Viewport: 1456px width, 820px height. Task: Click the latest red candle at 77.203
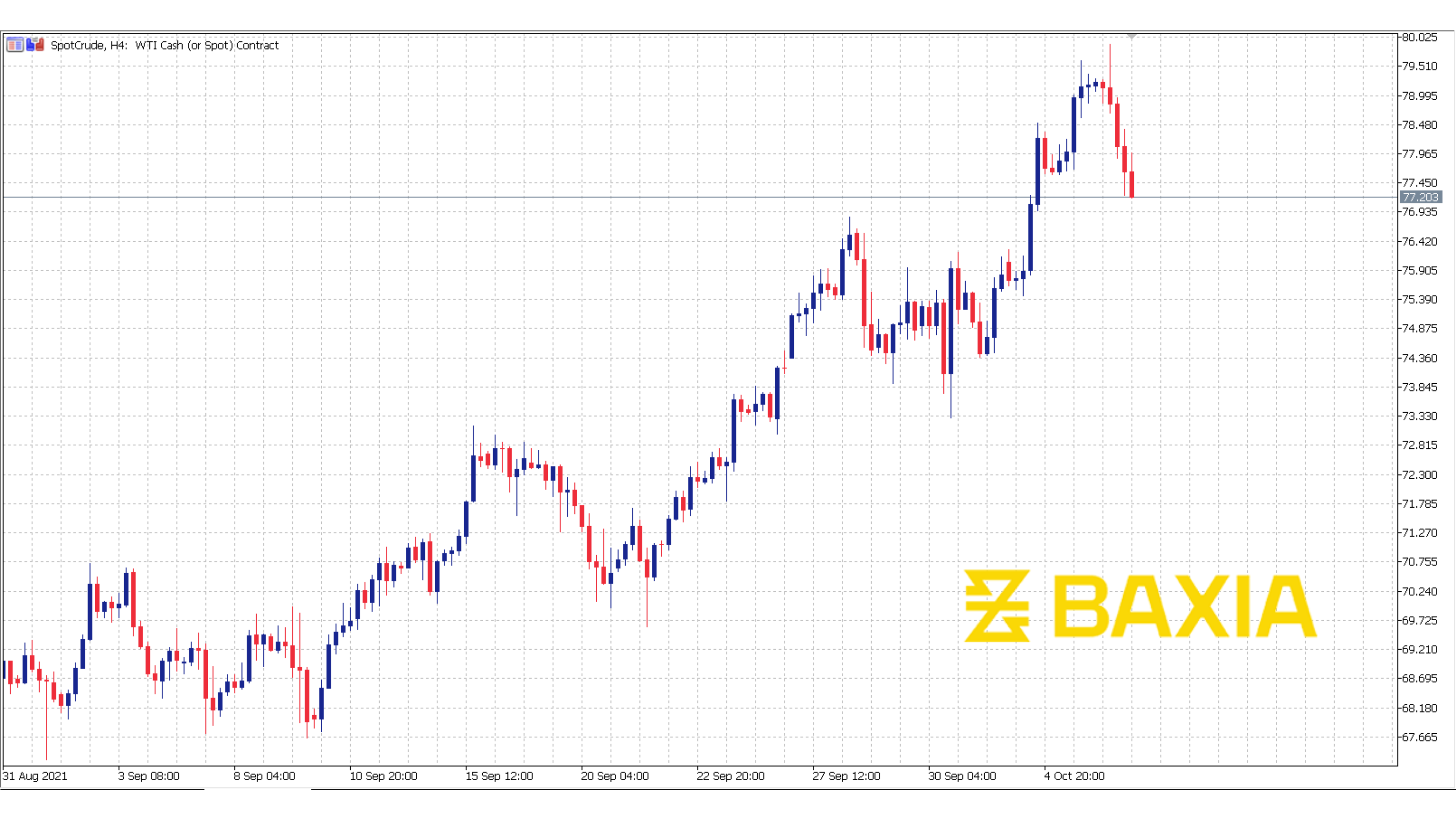click(x=1132, y=184)
